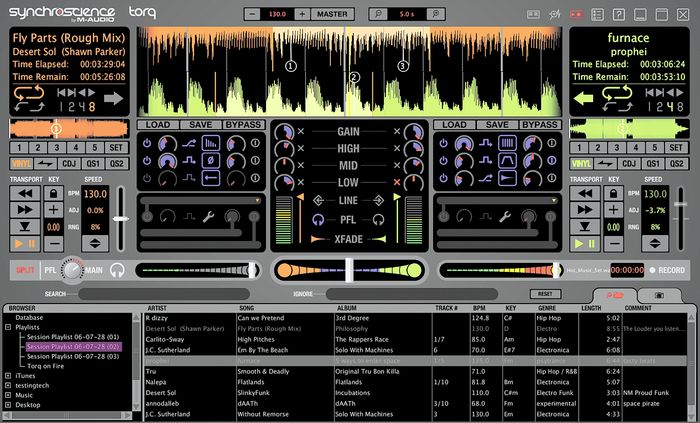Open the help question-mark icon
This screenshot has height=423, width=700.
619,14
